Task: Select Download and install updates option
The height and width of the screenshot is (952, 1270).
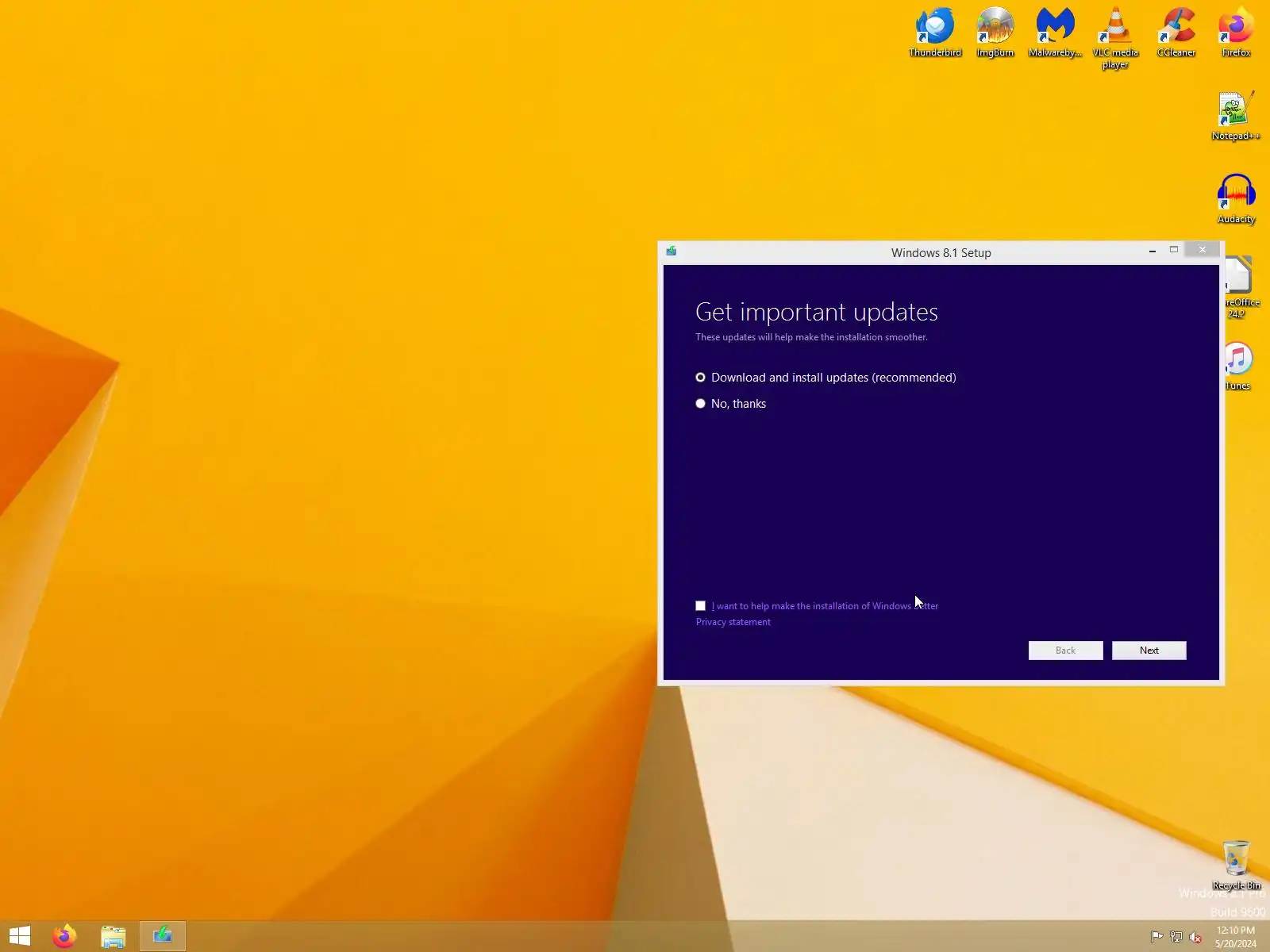Action: [x=825, y=378]
